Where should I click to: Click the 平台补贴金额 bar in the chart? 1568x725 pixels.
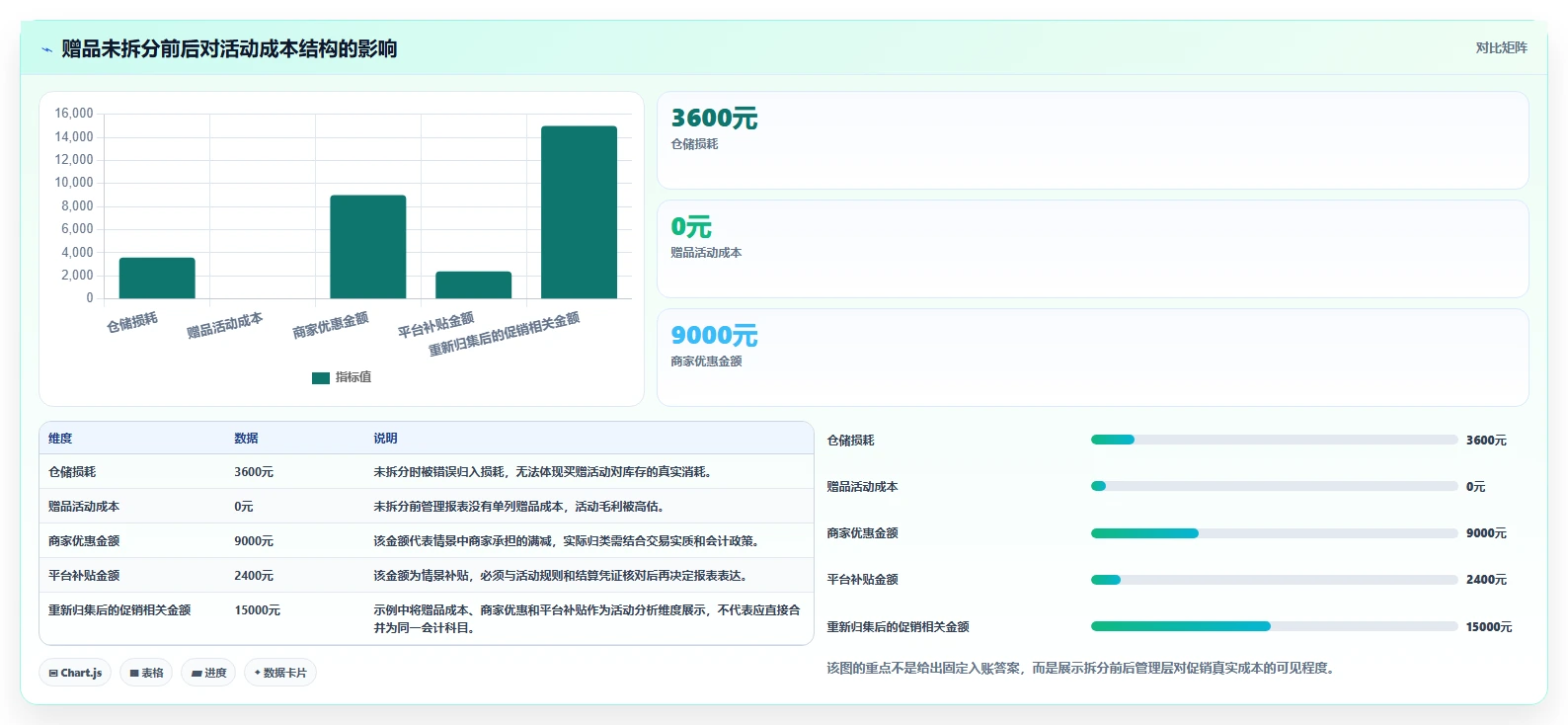click(x=473, y=284)
